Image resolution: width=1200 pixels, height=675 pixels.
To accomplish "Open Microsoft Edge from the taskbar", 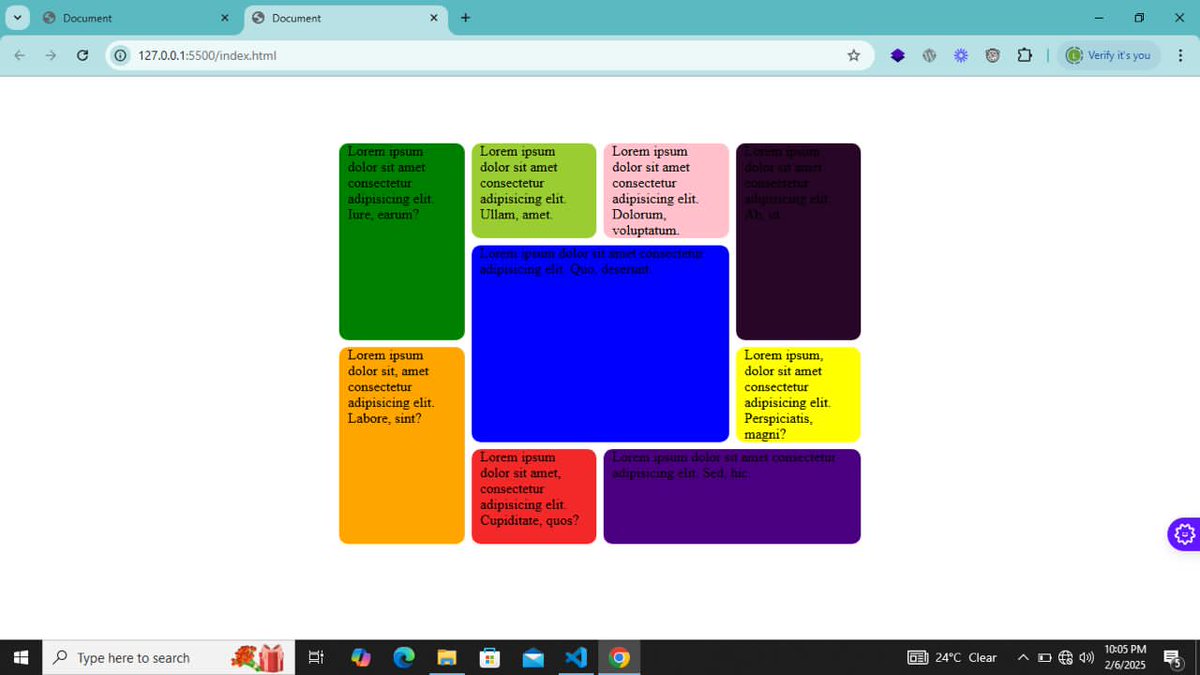I will (x=404, y=657).
